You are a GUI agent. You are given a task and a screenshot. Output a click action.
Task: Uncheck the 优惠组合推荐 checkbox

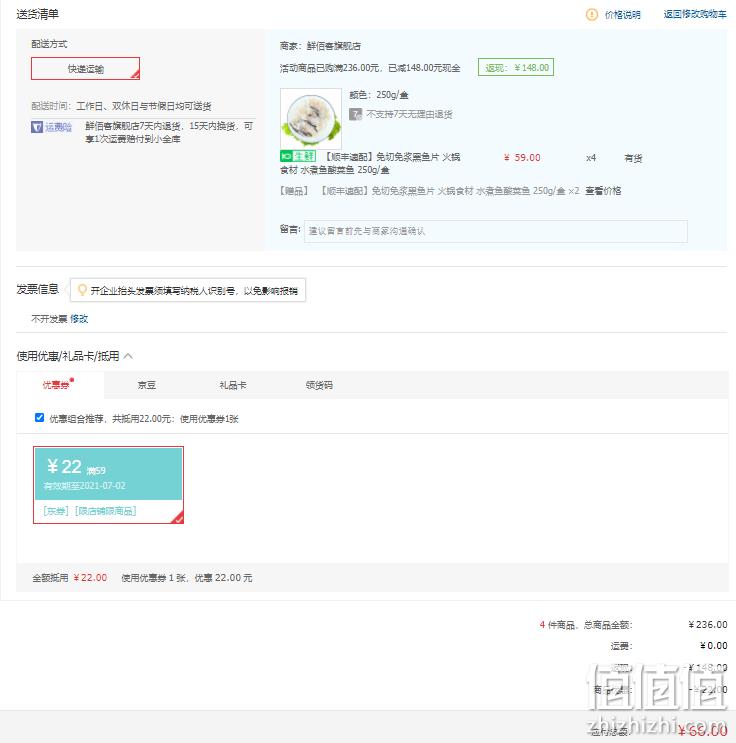pyautogui.click(x=39, y=417)
